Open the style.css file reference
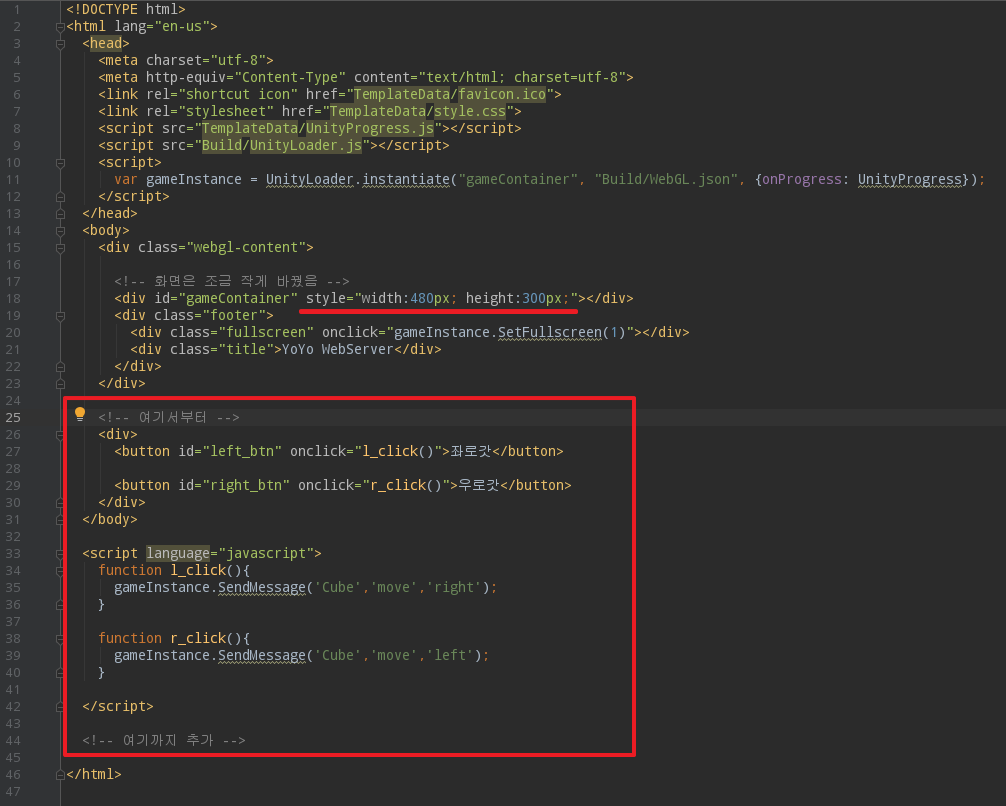Image resolution: width=1006 pixels, height=806 pixels. [x=470, y=112]
